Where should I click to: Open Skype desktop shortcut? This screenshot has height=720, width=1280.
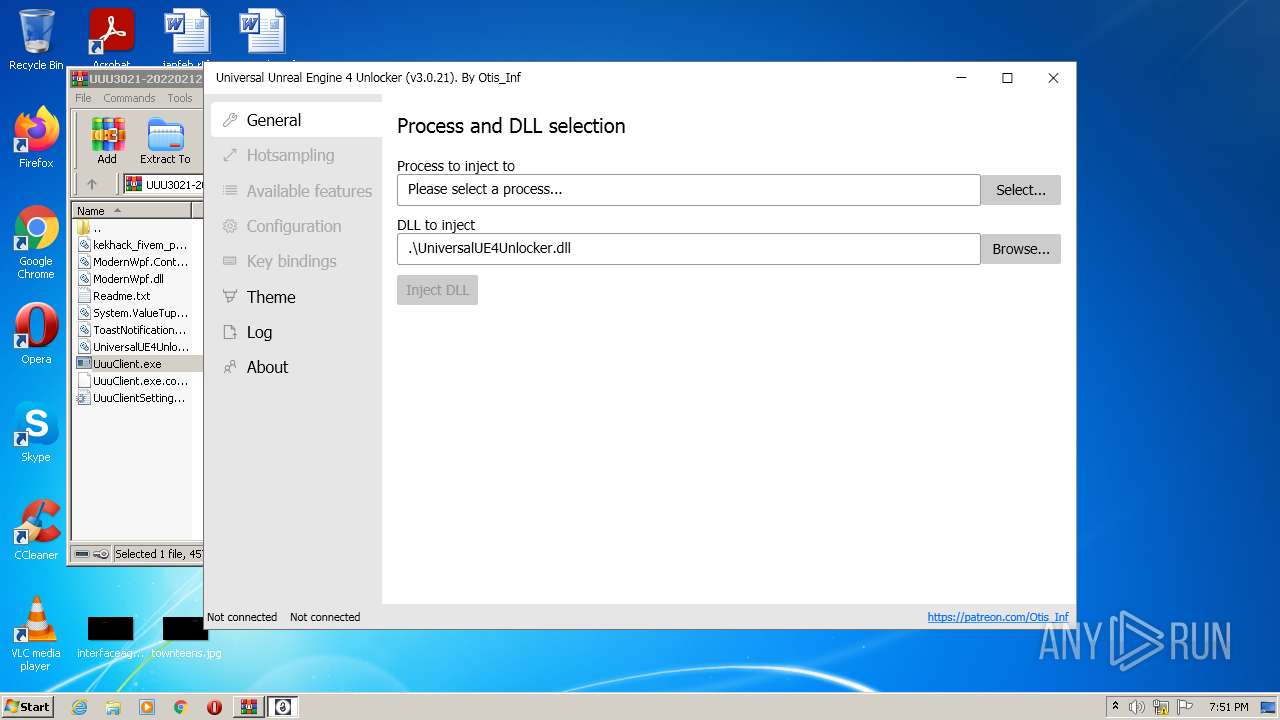click(36, 432)
